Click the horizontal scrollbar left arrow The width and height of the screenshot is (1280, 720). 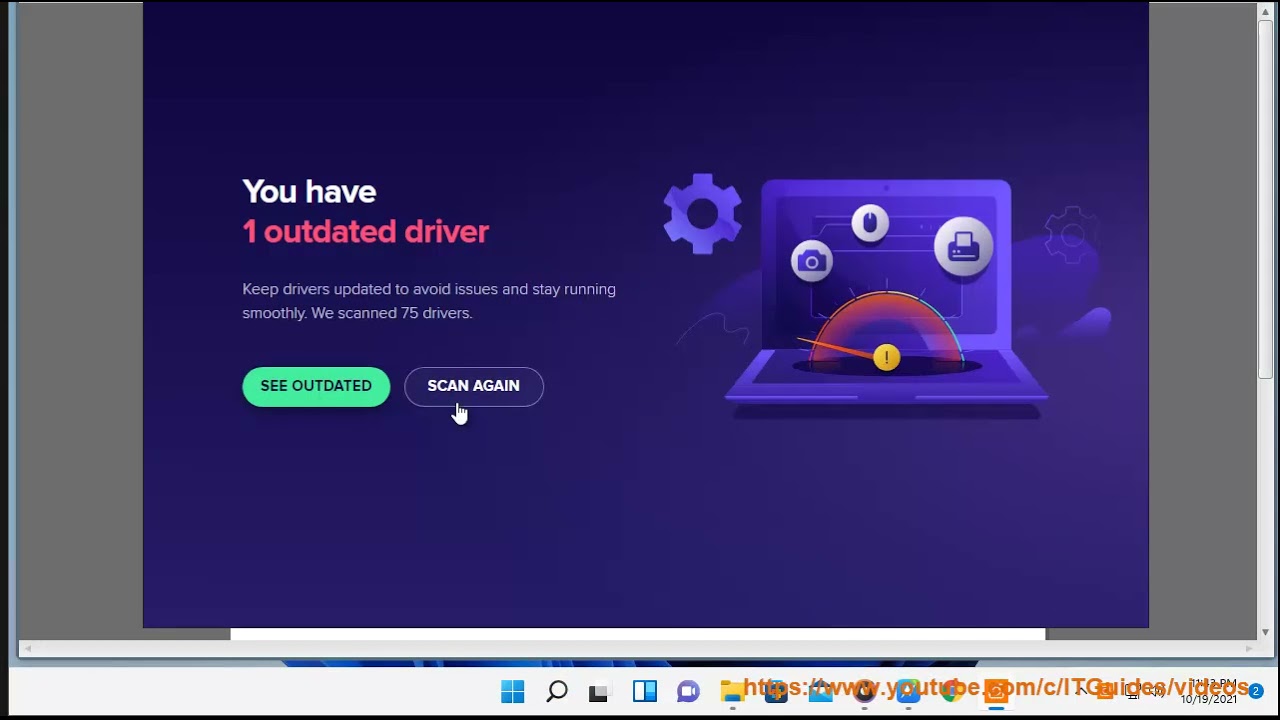click(28, 649)
